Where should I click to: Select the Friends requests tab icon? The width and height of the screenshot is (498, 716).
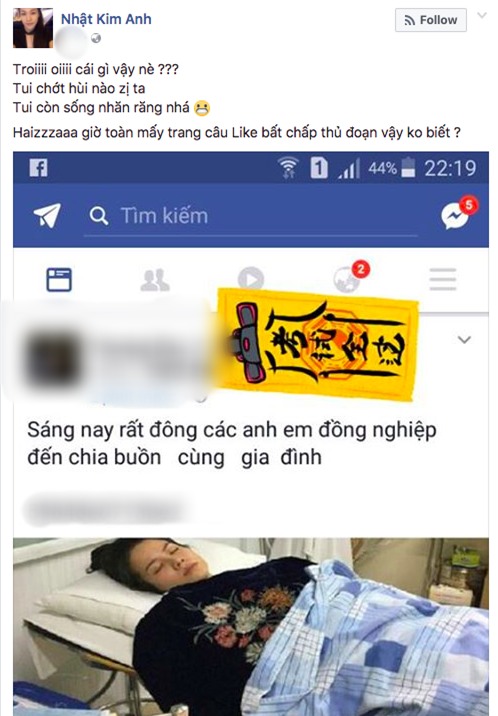(155, 280)
